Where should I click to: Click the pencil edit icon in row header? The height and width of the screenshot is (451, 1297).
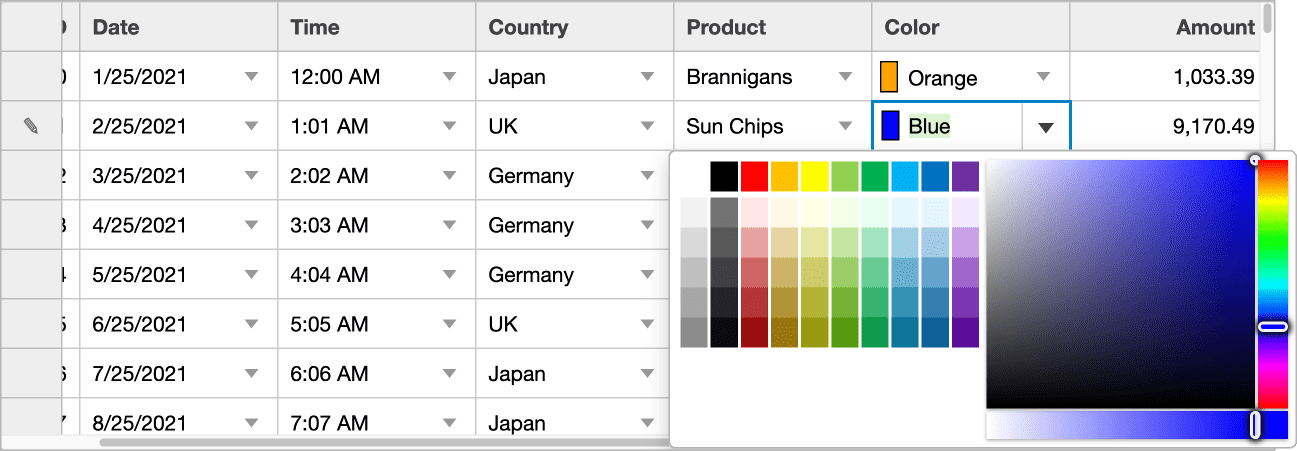tap(31, 127)
